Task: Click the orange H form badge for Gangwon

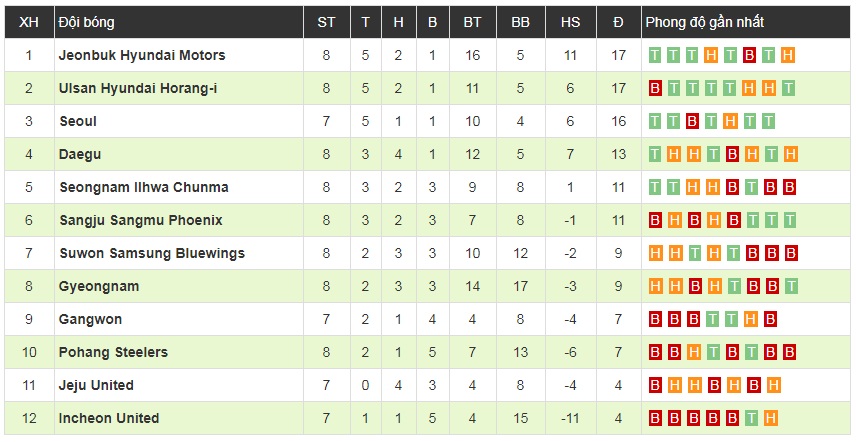Action: click(750, 320)
